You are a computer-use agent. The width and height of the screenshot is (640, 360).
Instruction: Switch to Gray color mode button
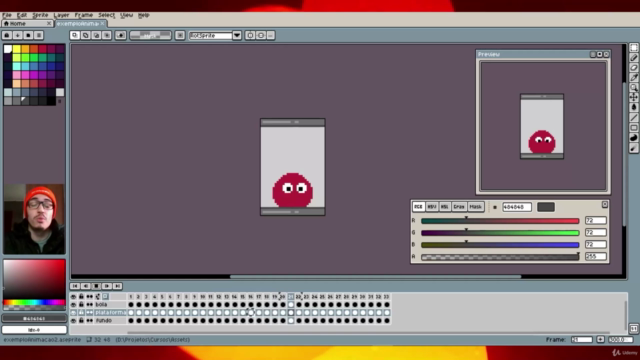[x=459, y=207]
